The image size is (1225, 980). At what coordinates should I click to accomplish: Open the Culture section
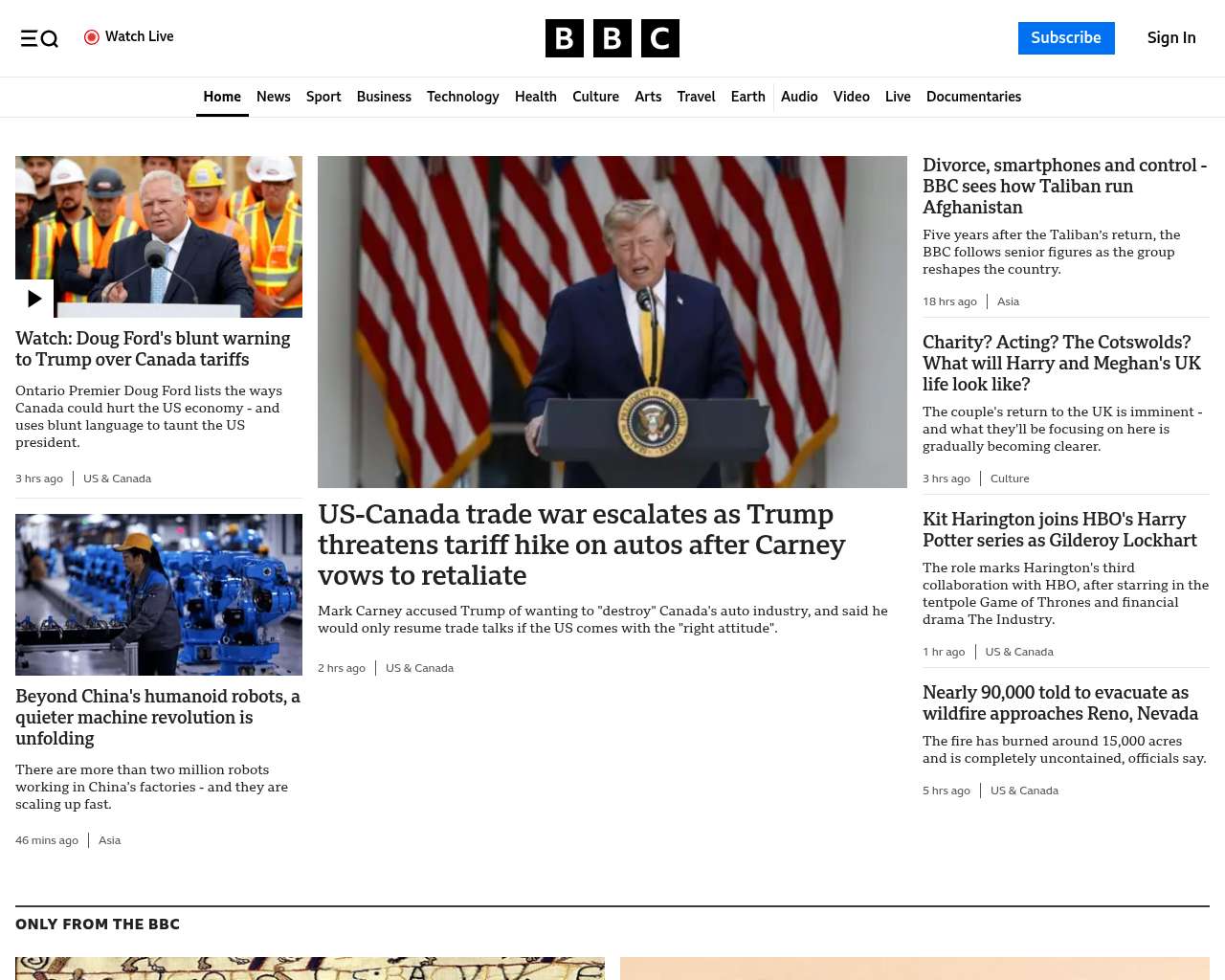tap(595, 97)
